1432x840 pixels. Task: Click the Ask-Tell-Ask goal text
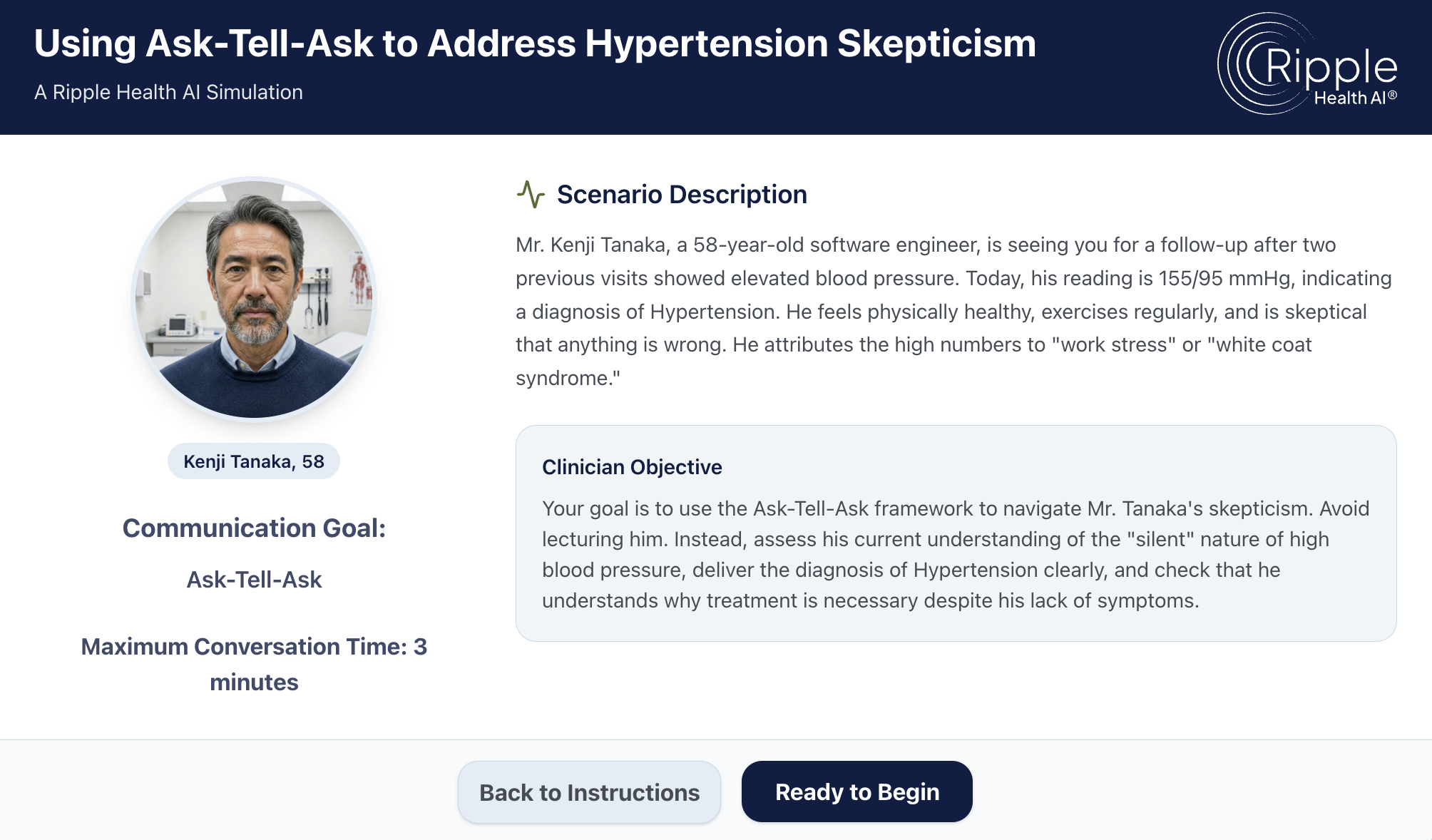pyautogui.click(x=254, y=580)
